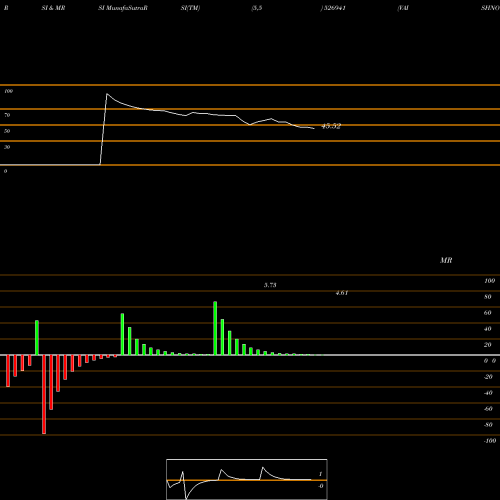Click the 'SI & MR' header text

53,8
